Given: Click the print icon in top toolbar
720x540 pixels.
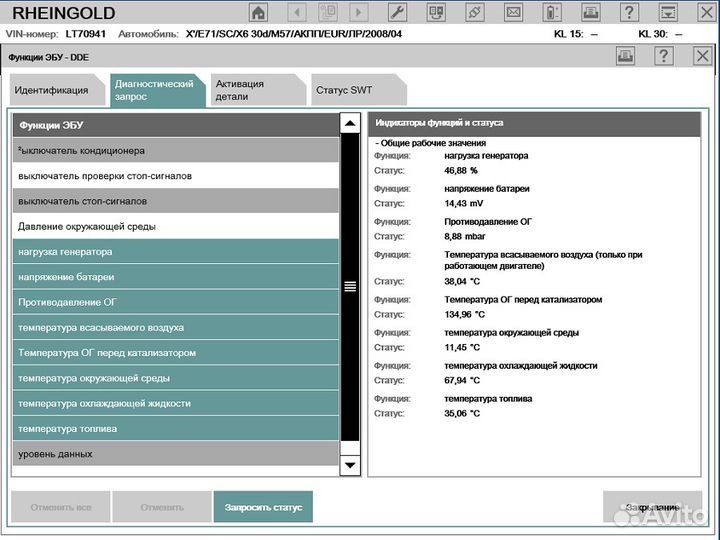Looking at the screenshot, I should tap(591, 12).
